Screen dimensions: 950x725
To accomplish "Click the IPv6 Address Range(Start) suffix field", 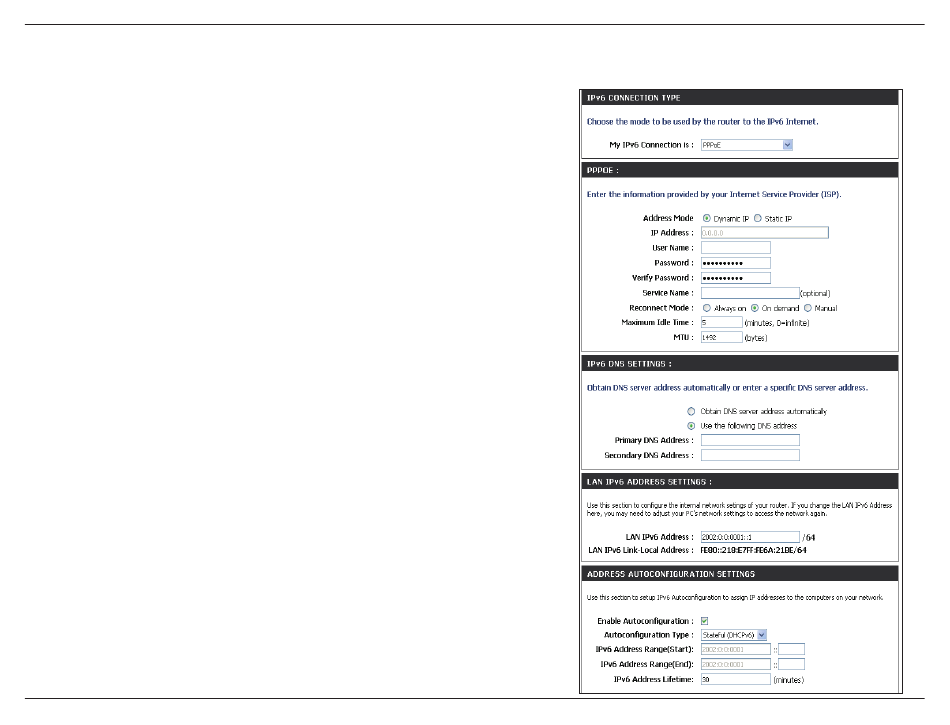I will point(791,649).
